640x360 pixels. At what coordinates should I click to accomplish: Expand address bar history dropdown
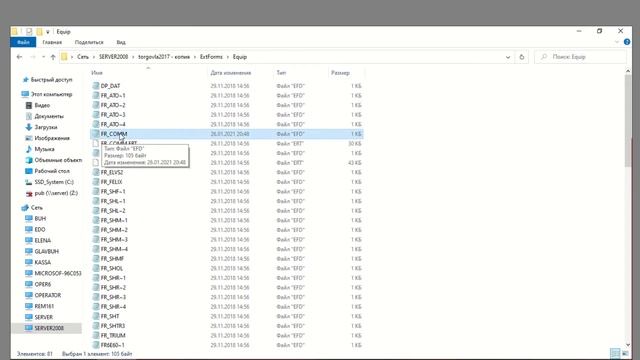[x=508, y=57]
